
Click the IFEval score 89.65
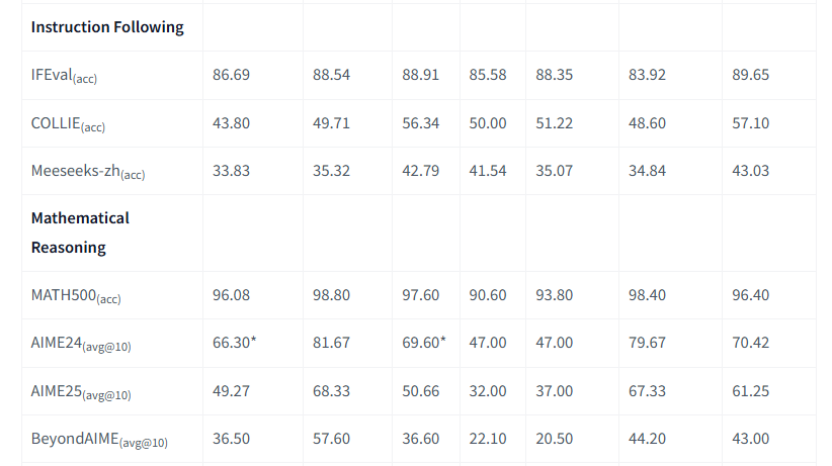750,75
